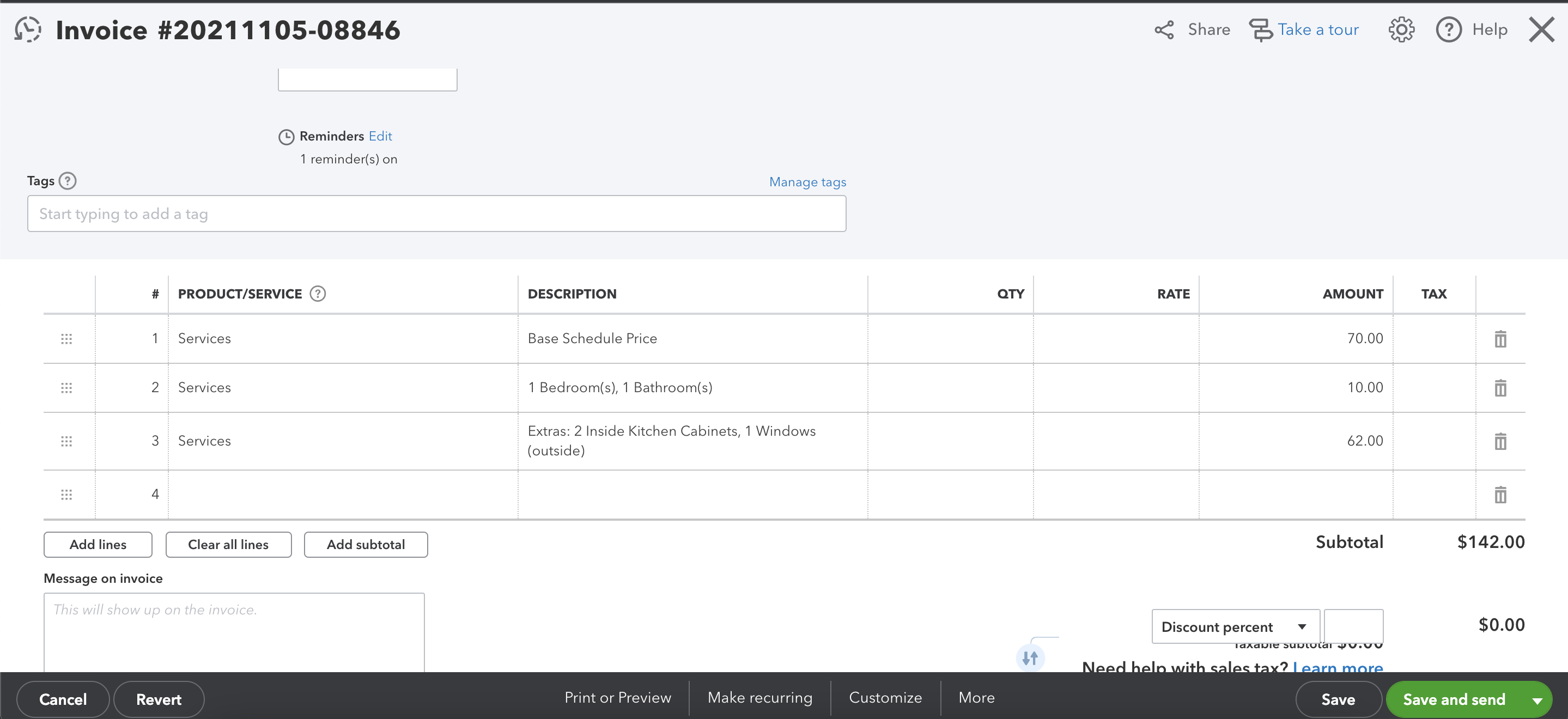Open the Discount percent dropdown

point(1235,626)
